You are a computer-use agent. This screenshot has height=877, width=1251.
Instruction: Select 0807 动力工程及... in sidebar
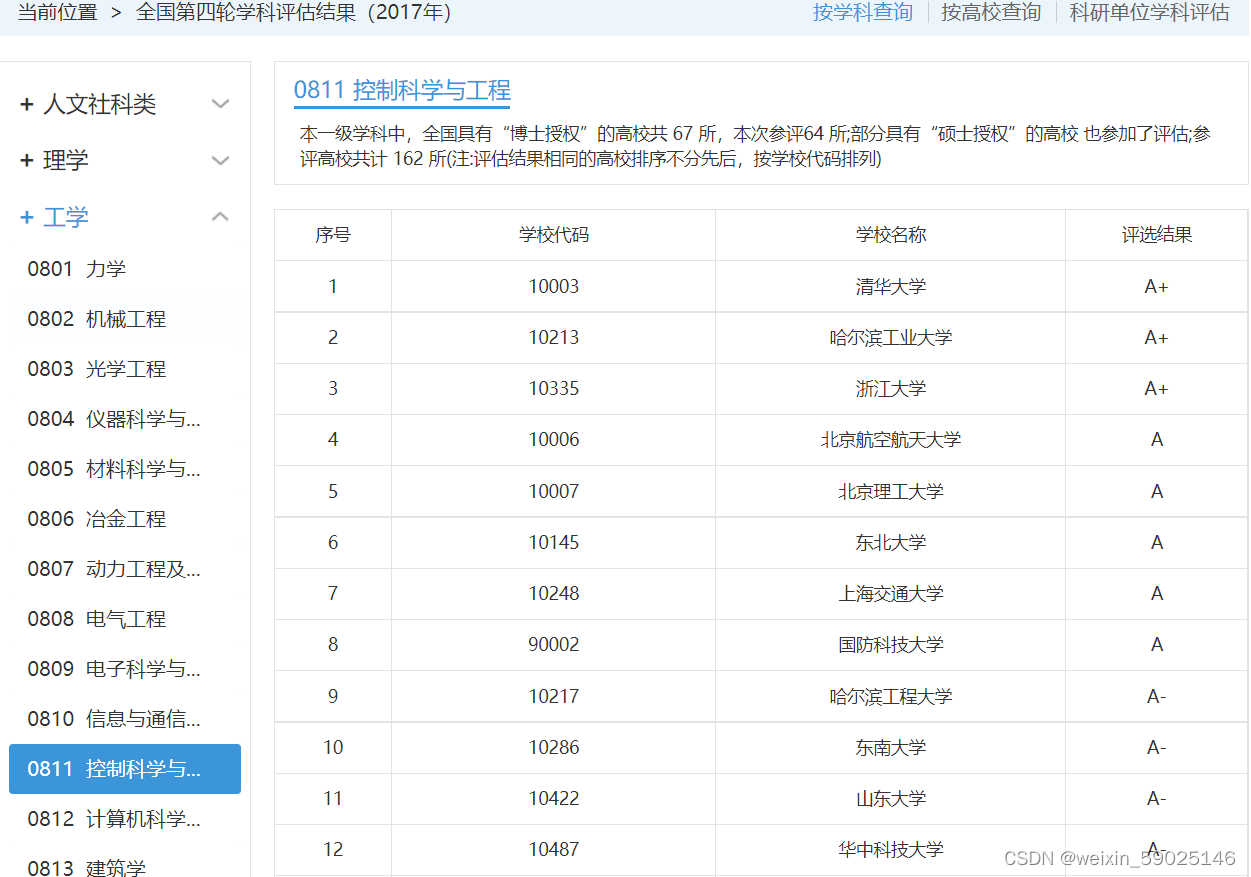click(114, 569)
